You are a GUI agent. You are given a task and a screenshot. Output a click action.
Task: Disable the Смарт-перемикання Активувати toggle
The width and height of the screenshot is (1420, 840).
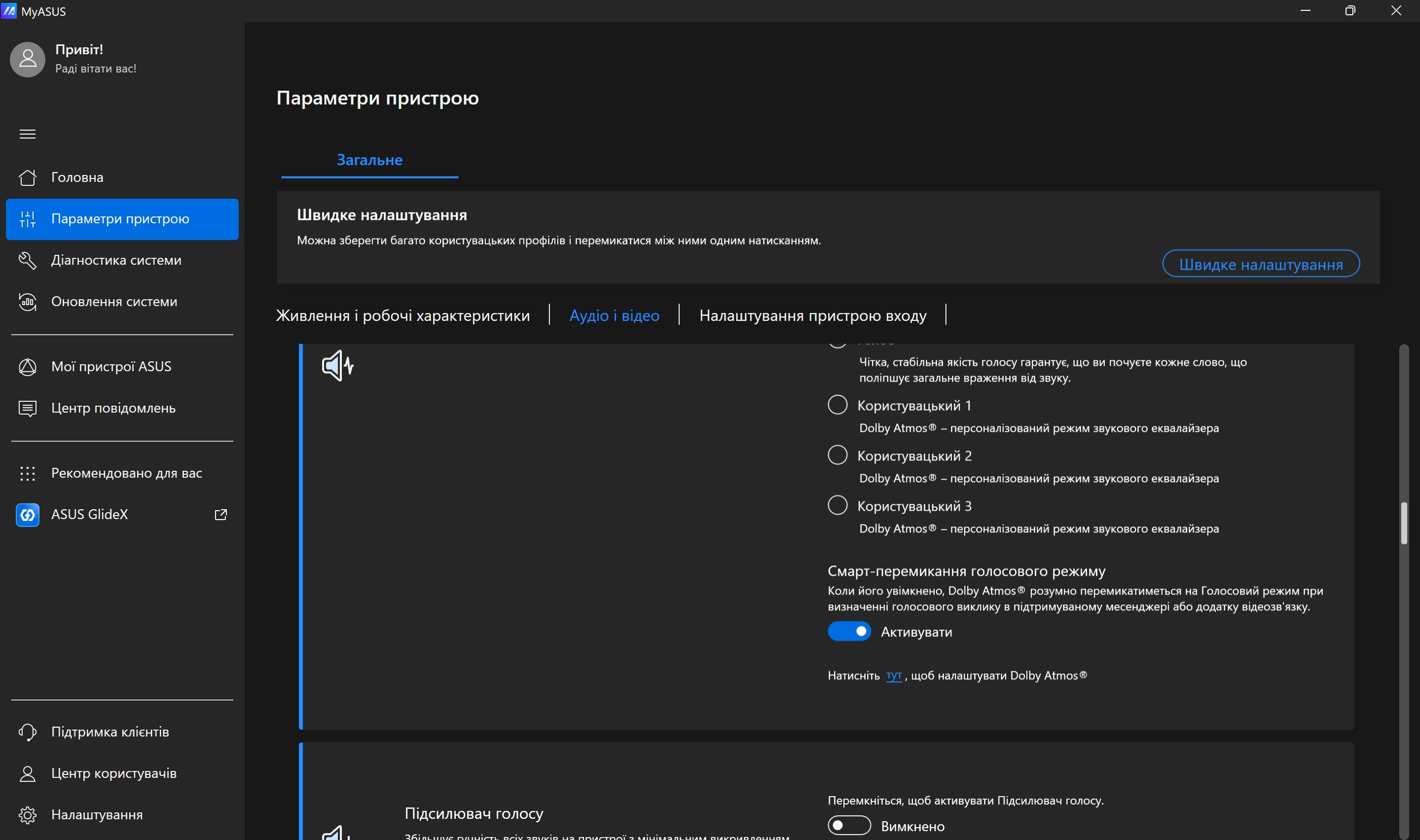pos(849,631)
